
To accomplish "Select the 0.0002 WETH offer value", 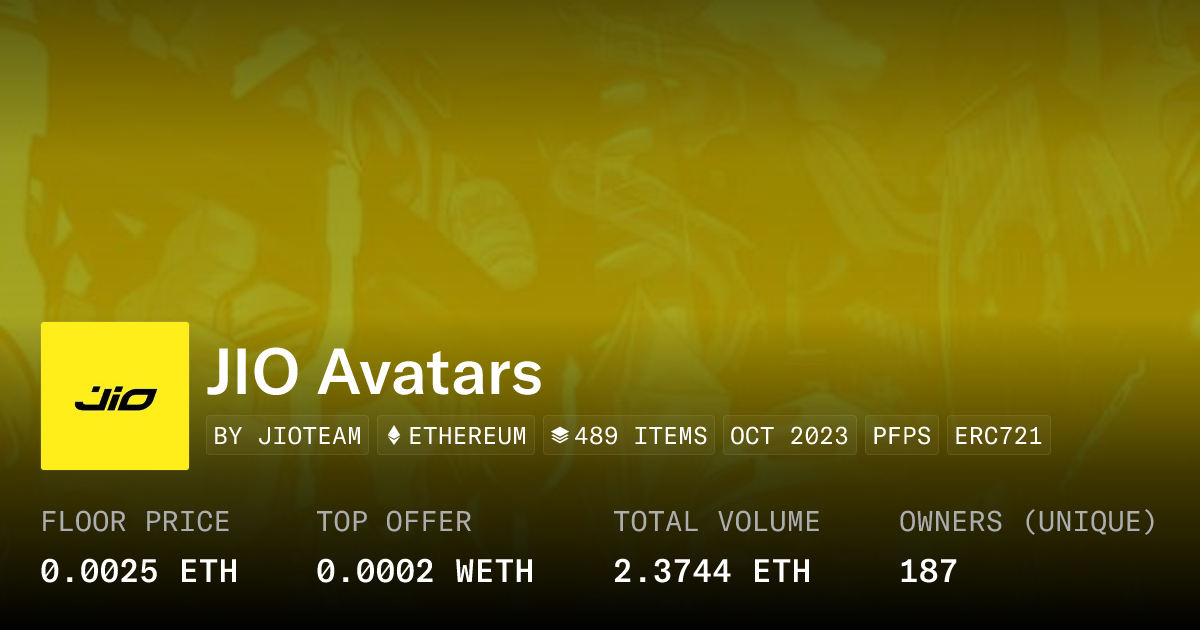I will [425, 572].
